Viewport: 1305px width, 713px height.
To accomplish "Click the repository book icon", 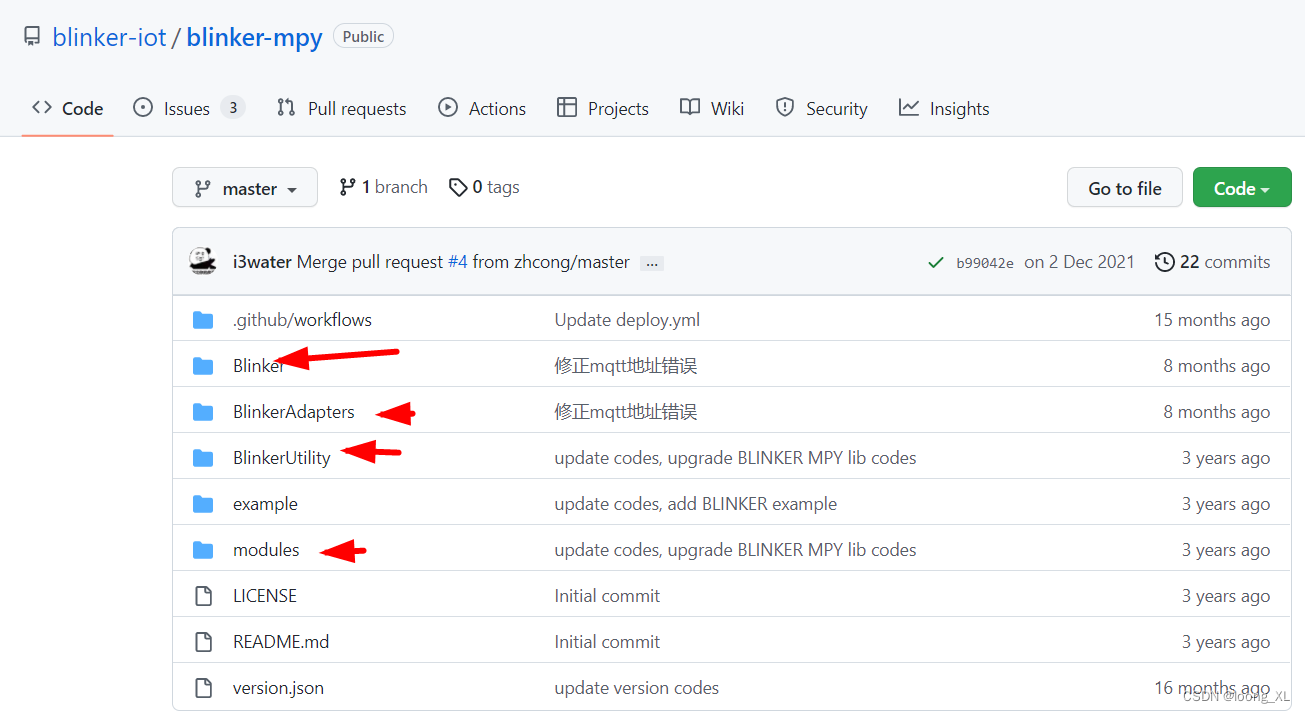I will [x=32, y=38].
